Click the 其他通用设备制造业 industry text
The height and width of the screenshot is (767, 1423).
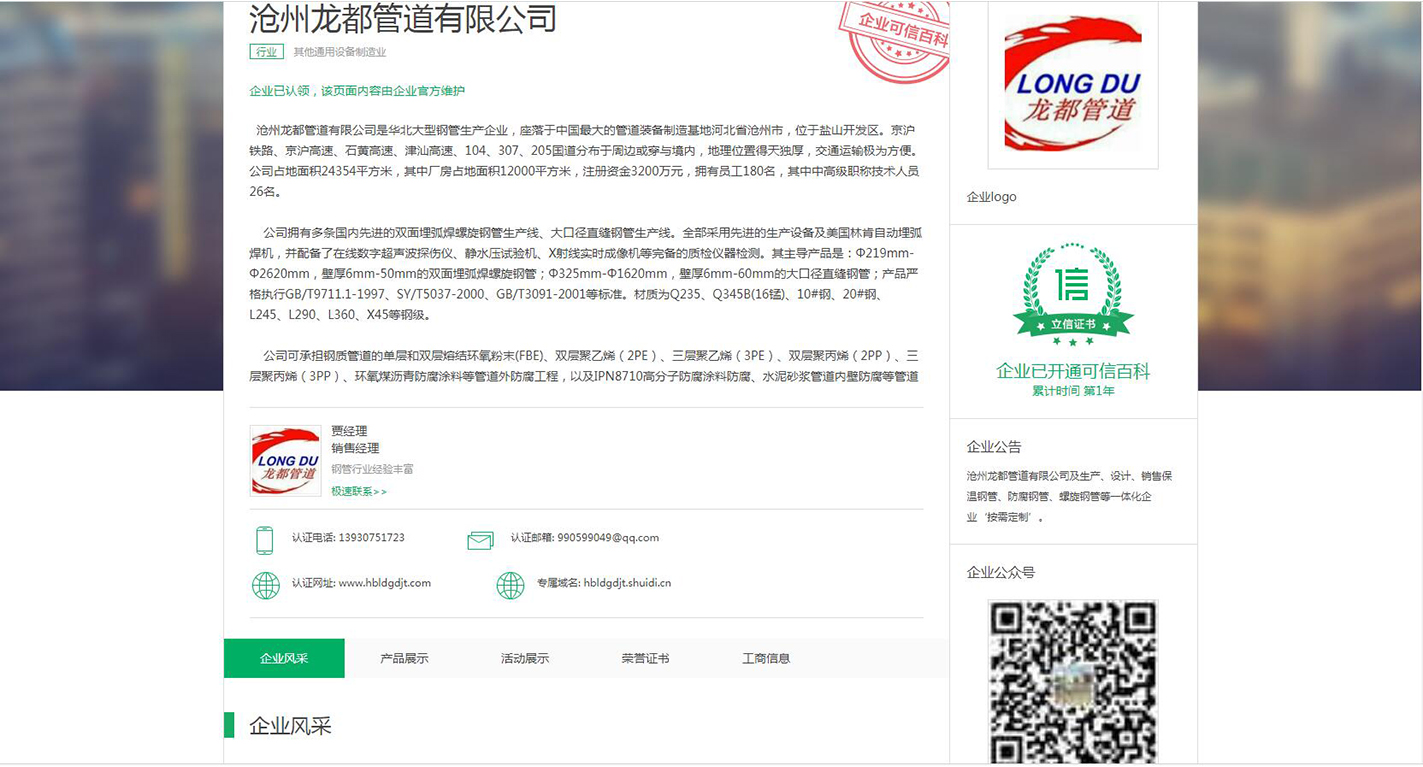pos(339,52)
